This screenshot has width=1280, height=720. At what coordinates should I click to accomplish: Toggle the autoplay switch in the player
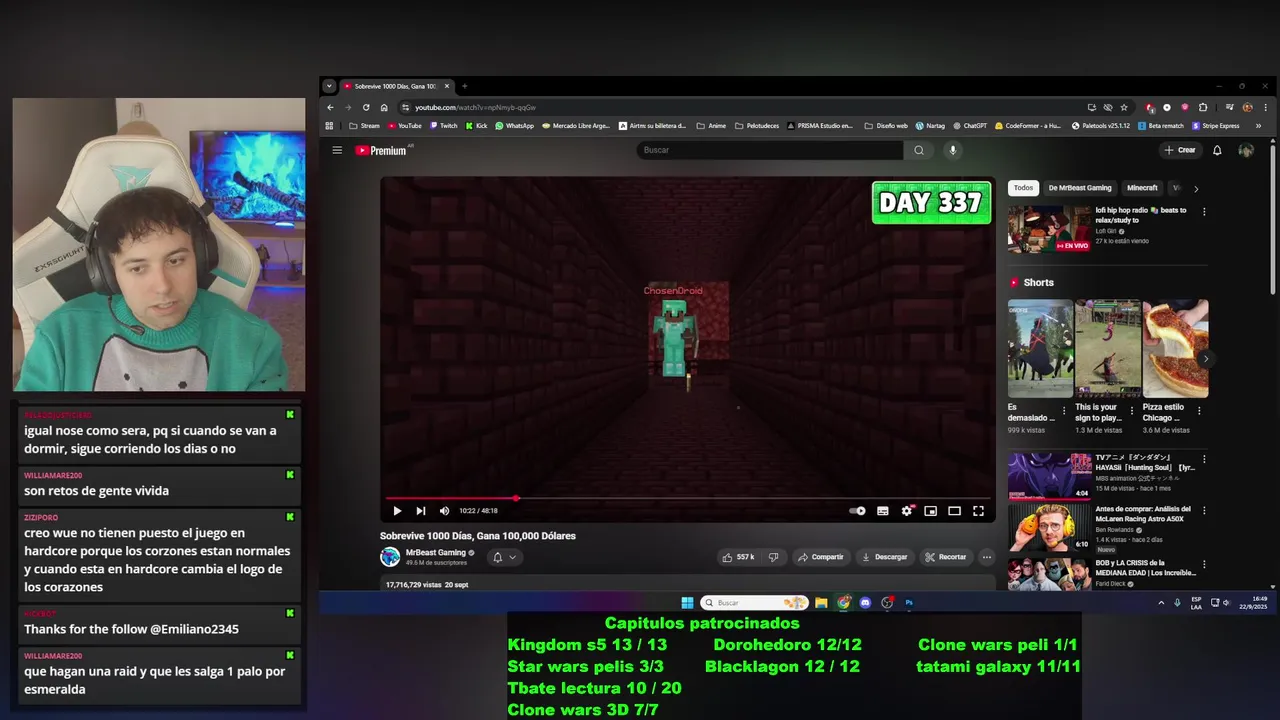[858, 511]
